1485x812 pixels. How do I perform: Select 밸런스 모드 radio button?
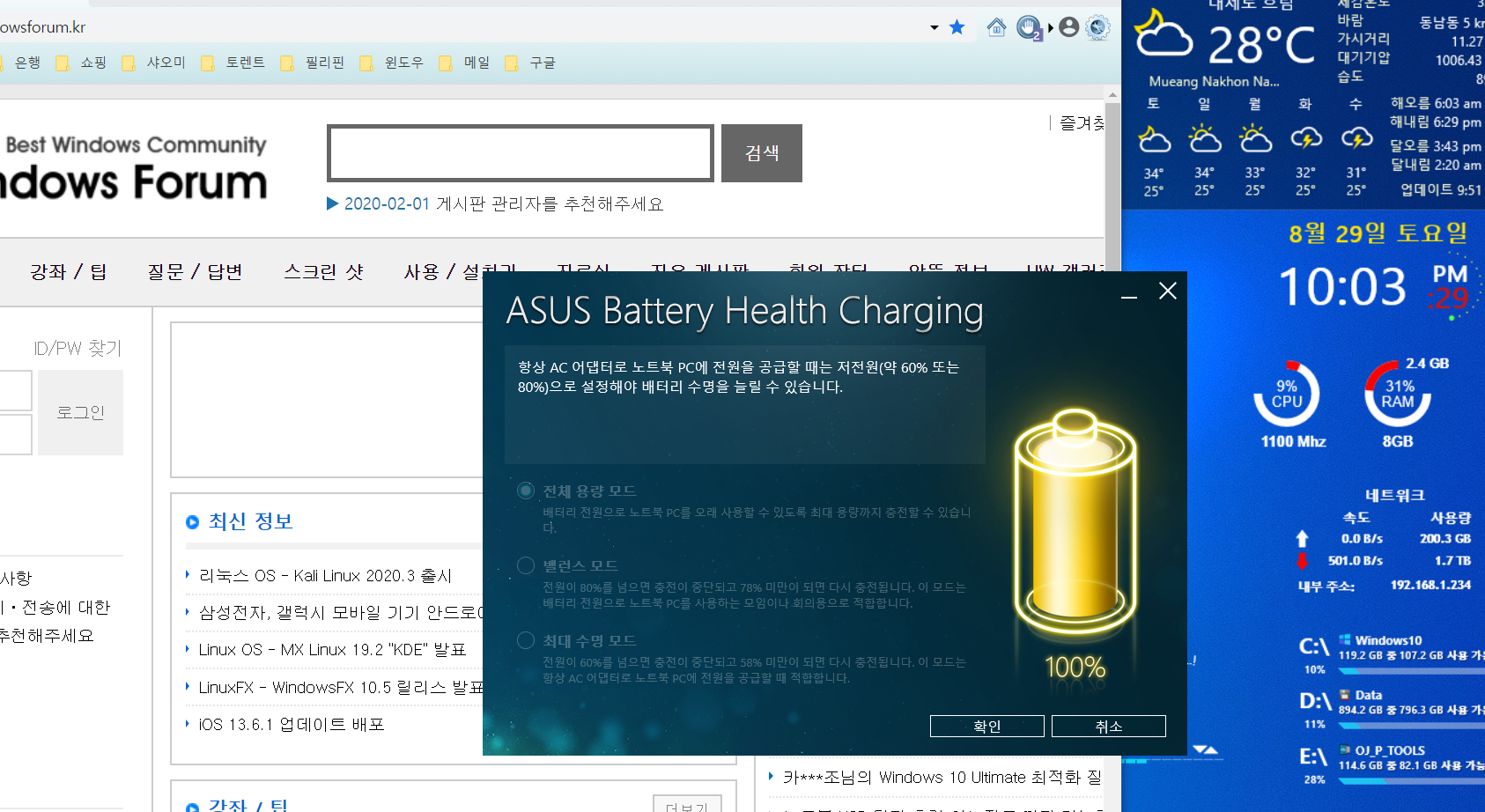[526, 565]
